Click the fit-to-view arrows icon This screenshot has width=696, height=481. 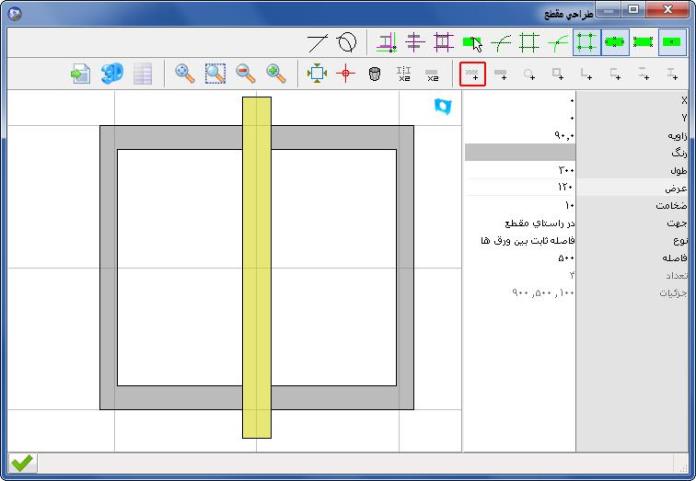(317, 74)
